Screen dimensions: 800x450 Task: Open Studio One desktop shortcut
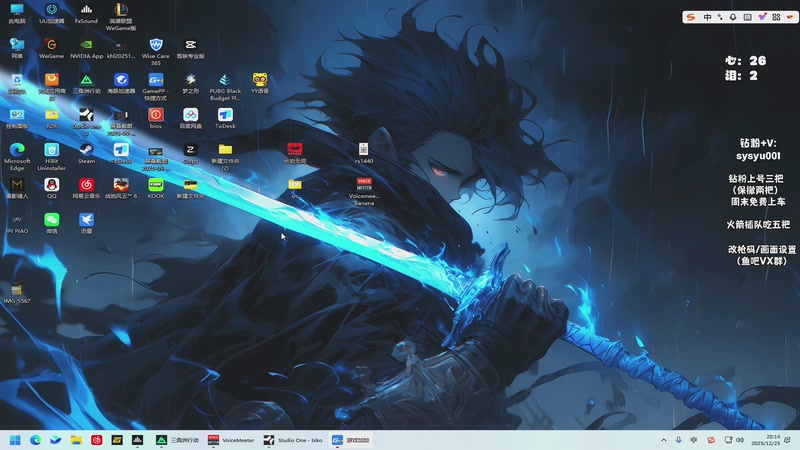(x=86, y=122)
